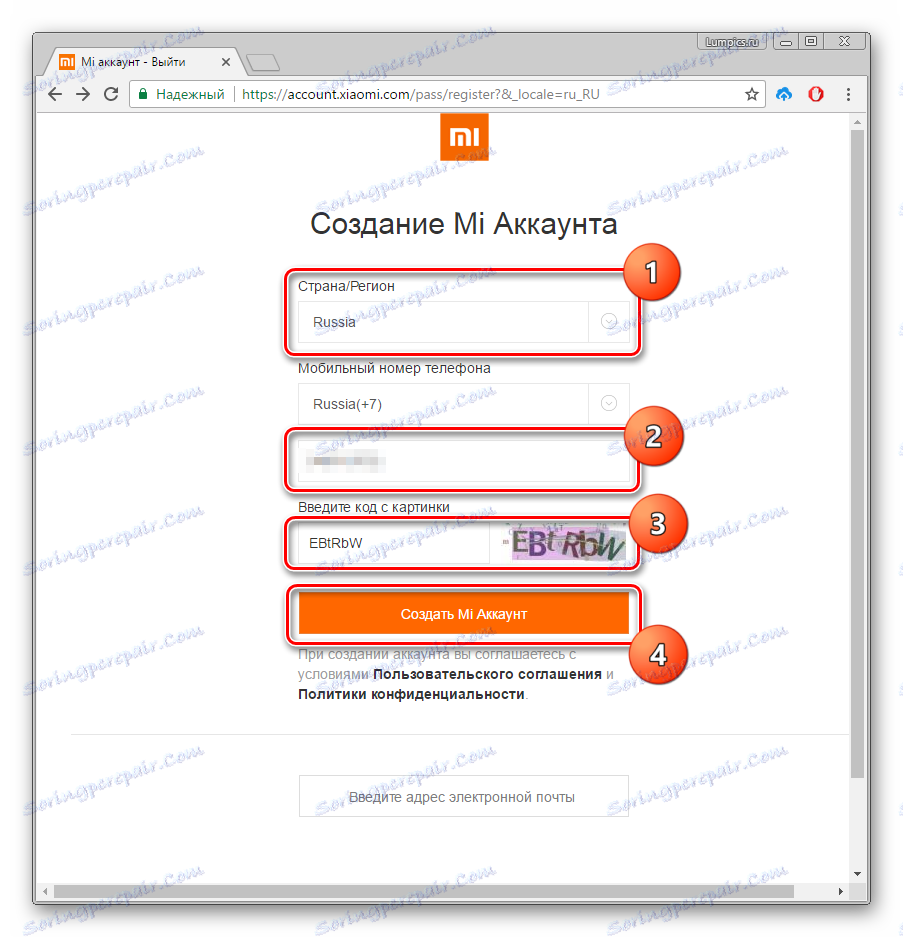
Task: Click the orange Mi logo
Action: pyautogui.click(x=464, y=137)
